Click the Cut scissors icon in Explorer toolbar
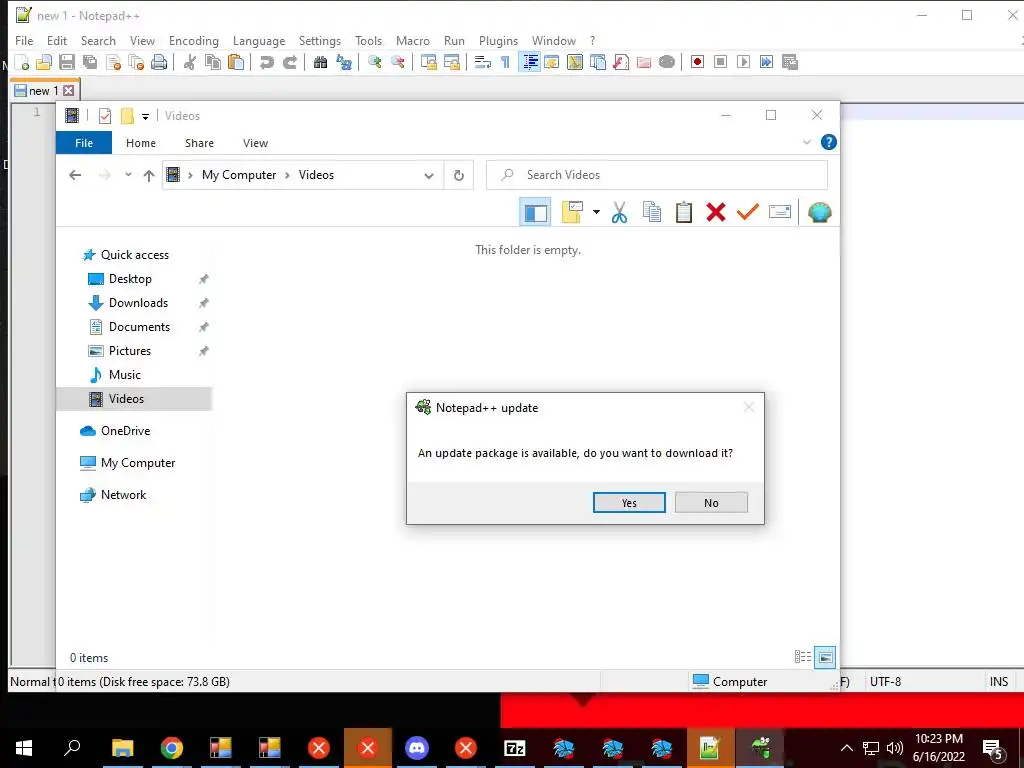This screenshot has width=1024, height=768. pos(619,212)
